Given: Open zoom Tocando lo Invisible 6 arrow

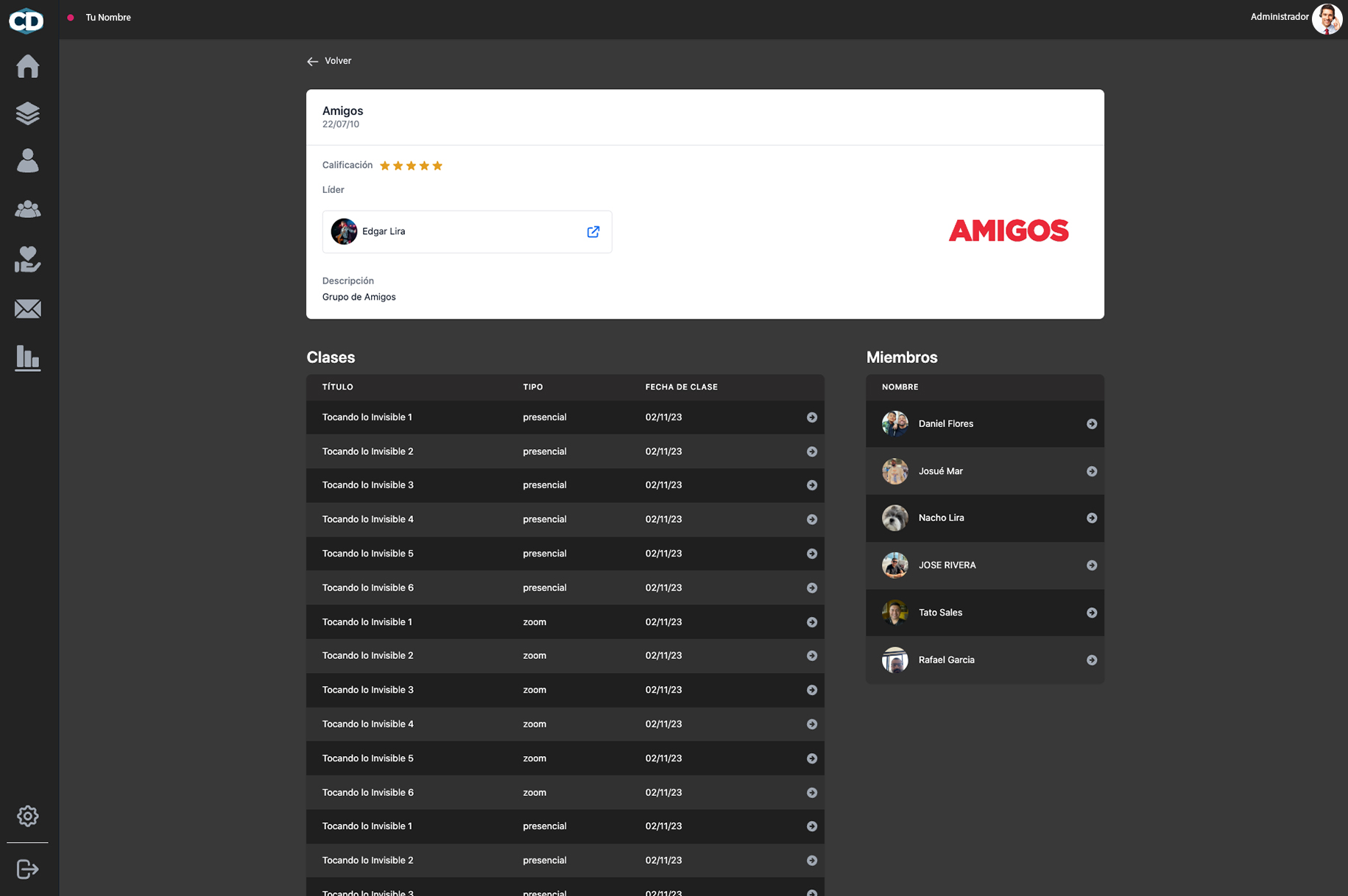Looking at the screenshot, I should (x=812, y=793).
